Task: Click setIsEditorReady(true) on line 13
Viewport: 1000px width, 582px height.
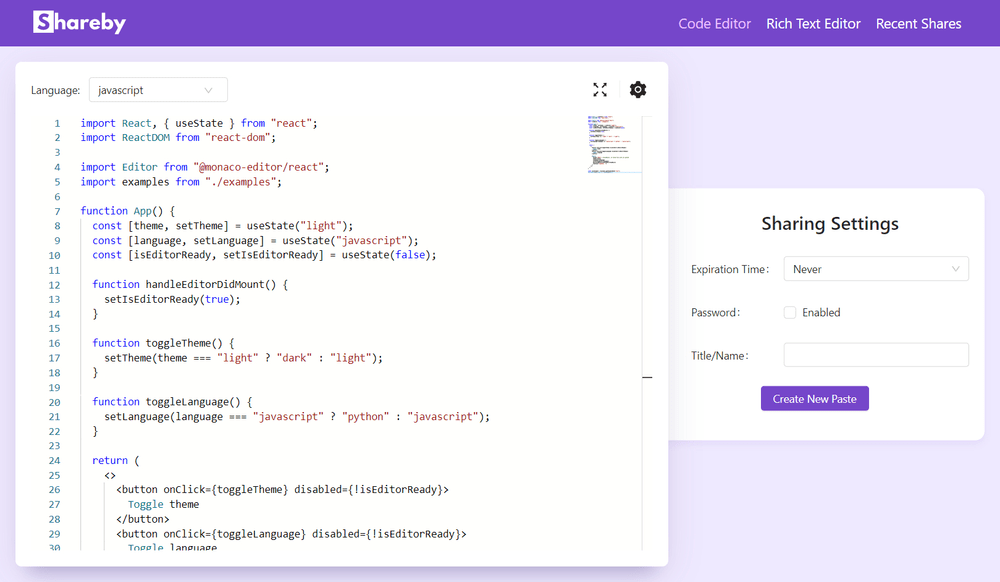Action: [x=172, y=299]
